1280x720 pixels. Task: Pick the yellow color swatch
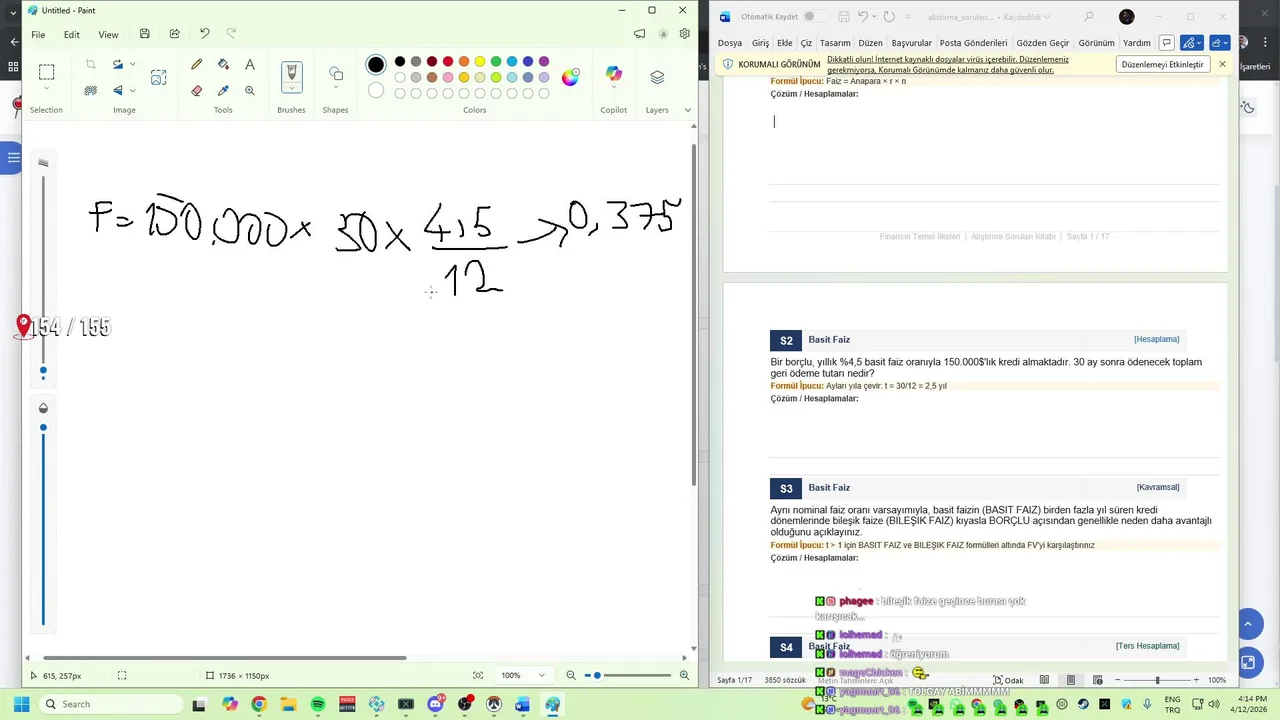(x=480, y=61)
